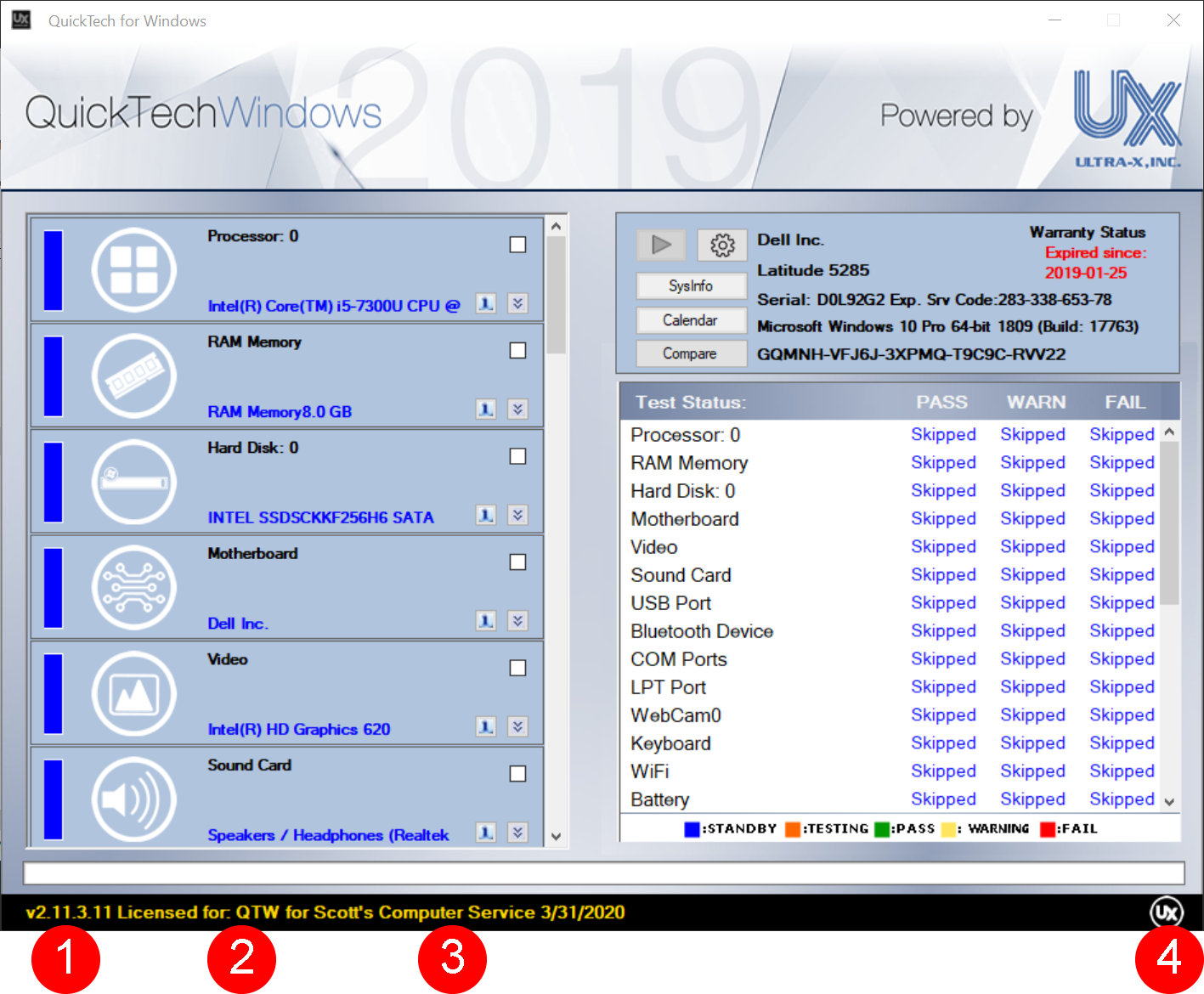Open the Calendar view
Image resolution: width=1204 pixels, height=994 pixels.
pos(690,320)
